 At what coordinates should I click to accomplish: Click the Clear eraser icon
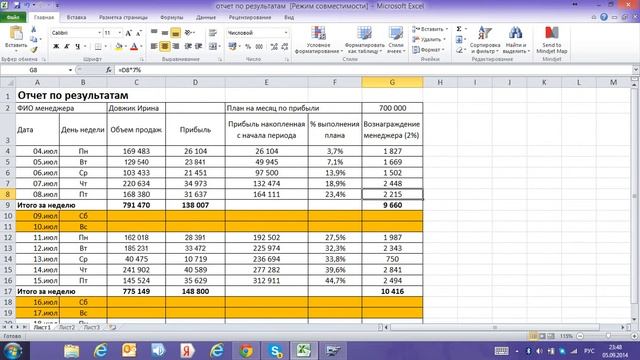point(459,50)
